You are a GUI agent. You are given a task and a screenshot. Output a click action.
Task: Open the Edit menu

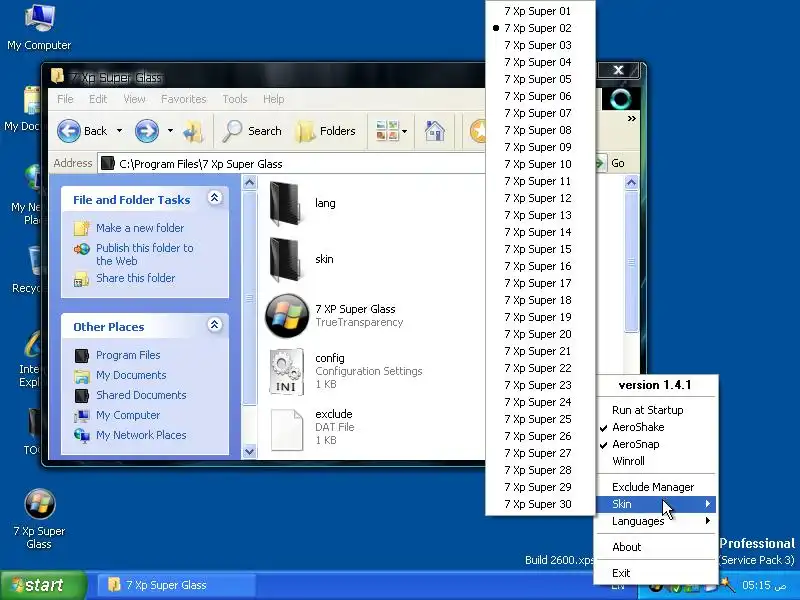[98, 99]
